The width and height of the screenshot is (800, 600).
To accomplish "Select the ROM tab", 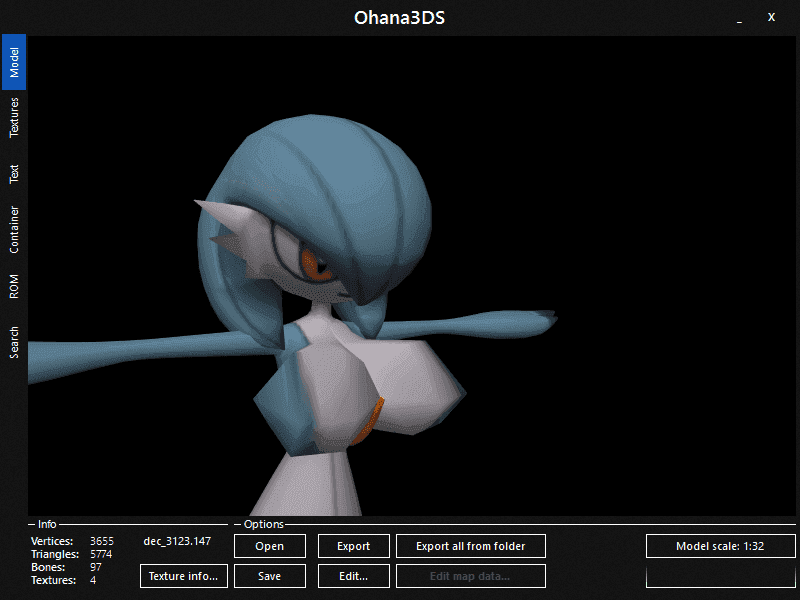I will (x=14, y=286).
